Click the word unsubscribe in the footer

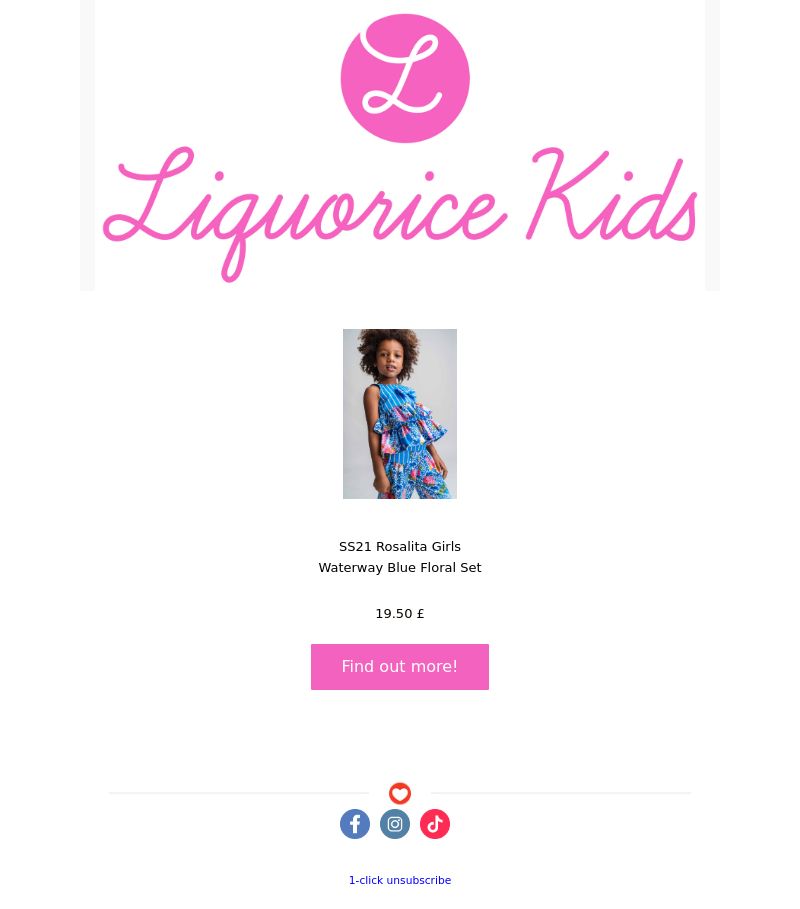(x=419, y=880)
